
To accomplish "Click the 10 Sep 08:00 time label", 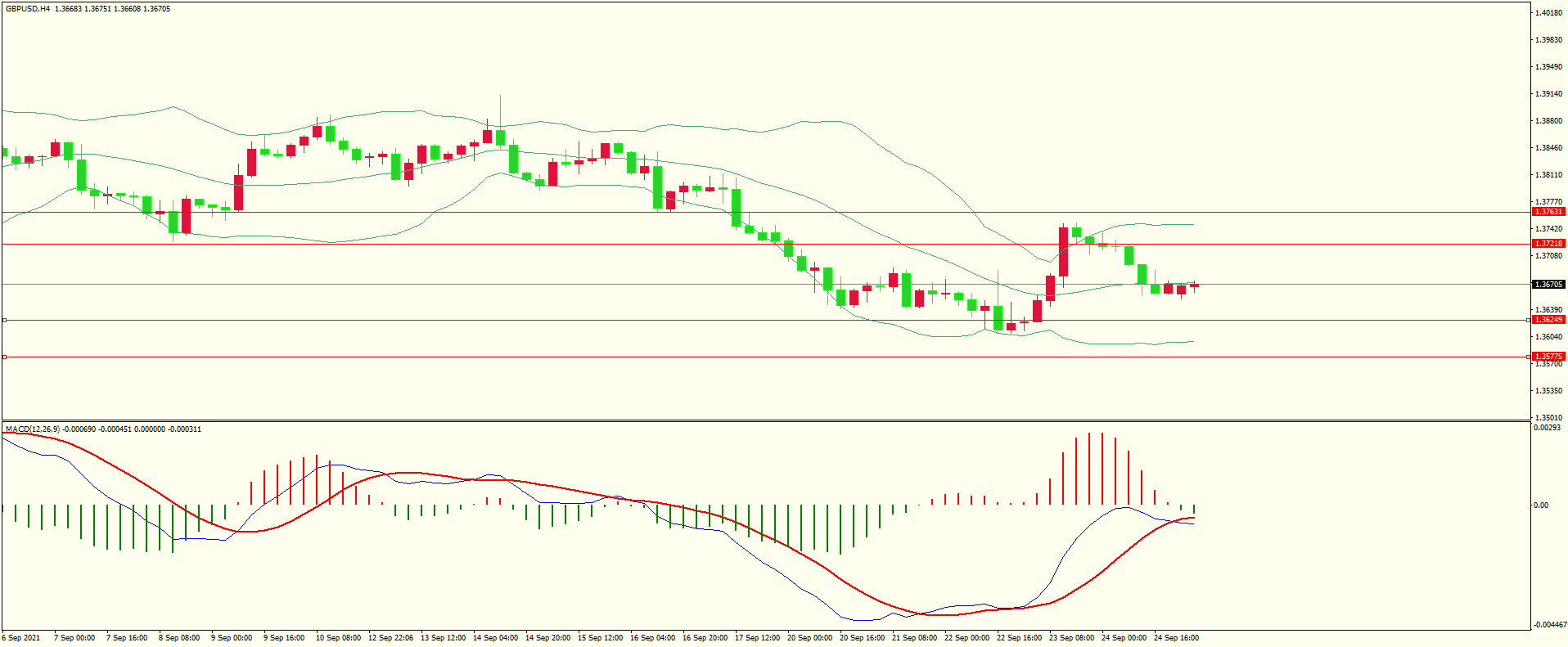I will click(x=338, y=638).
